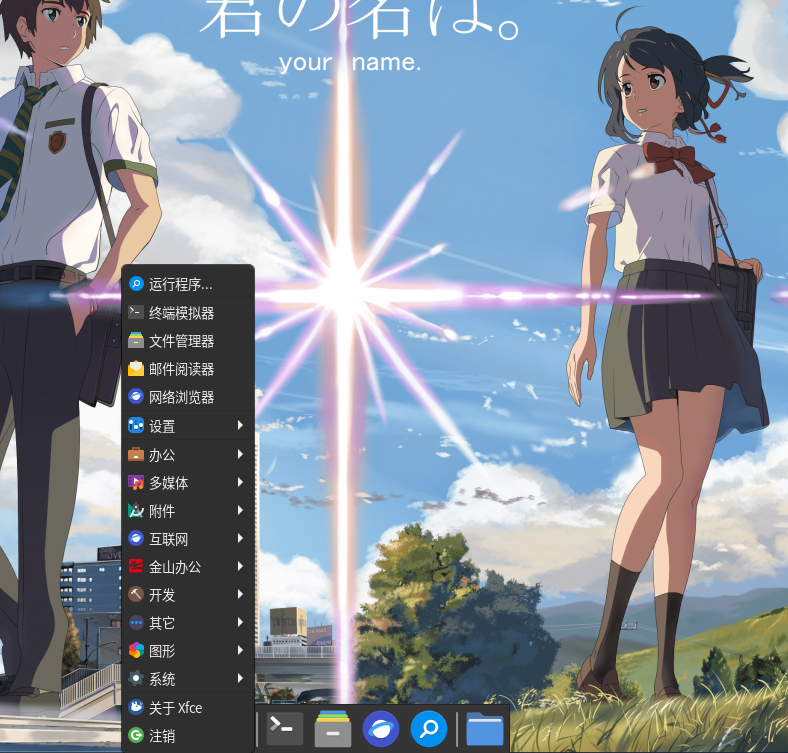Click the envelope icon beside 邮件阅读器
This screenshot has width=788, height=753.
[x=136, y=368]
